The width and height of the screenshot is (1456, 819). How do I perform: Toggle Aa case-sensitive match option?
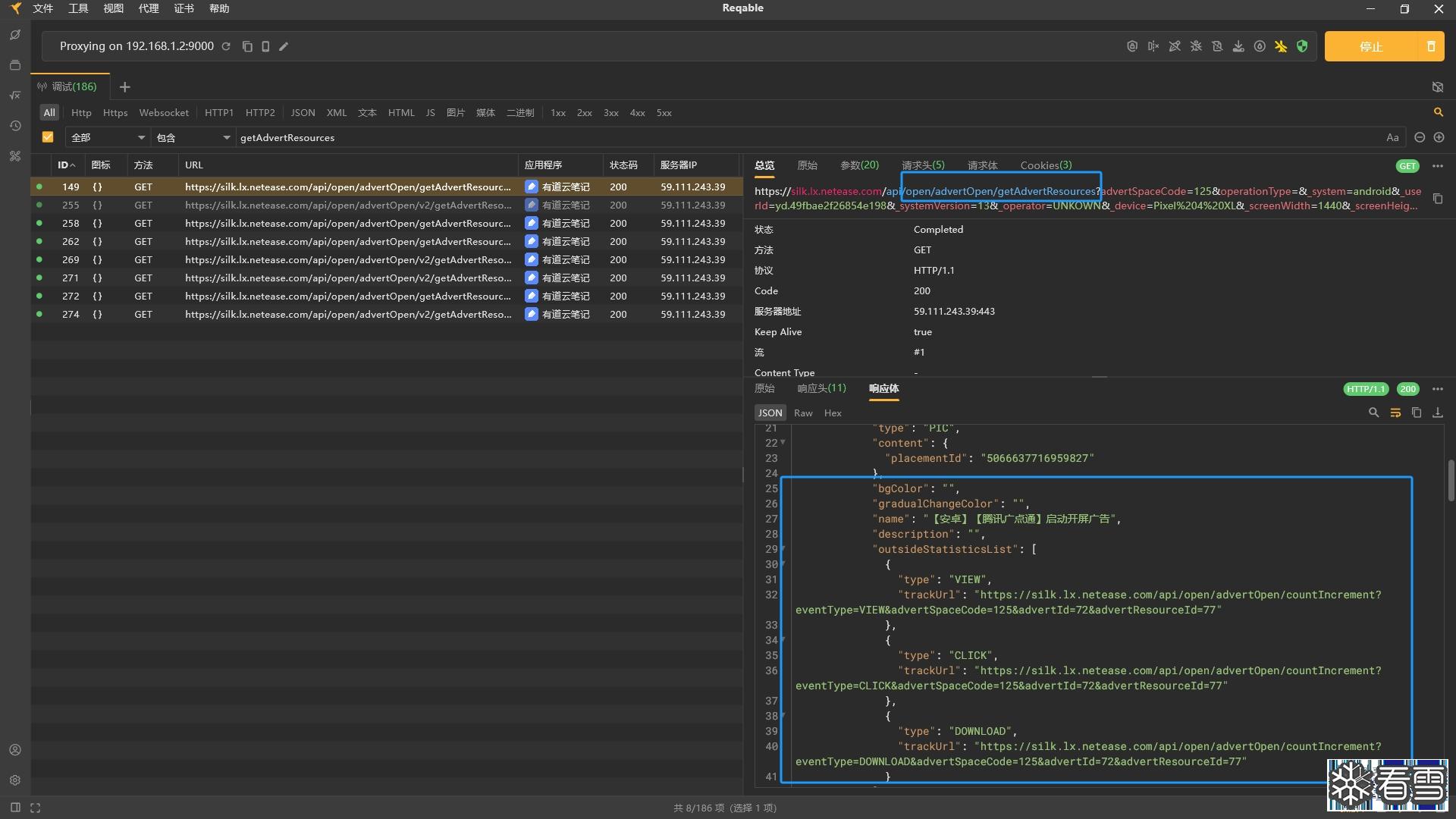click(1392, 137)
